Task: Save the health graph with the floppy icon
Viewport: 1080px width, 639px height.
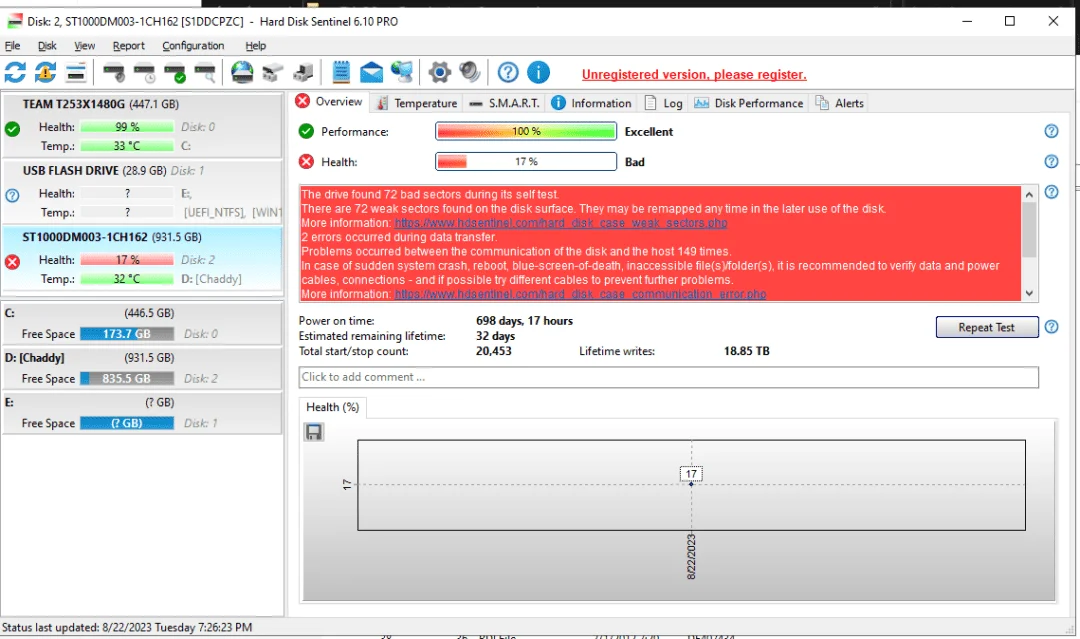Action: coord(314,432)
